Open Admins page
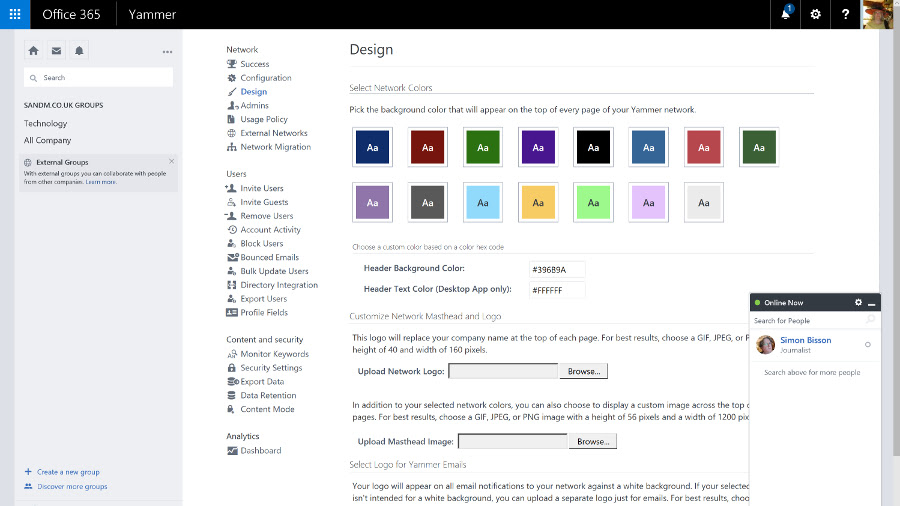This screenshot has width=900, height=506. tap(254, 105)
